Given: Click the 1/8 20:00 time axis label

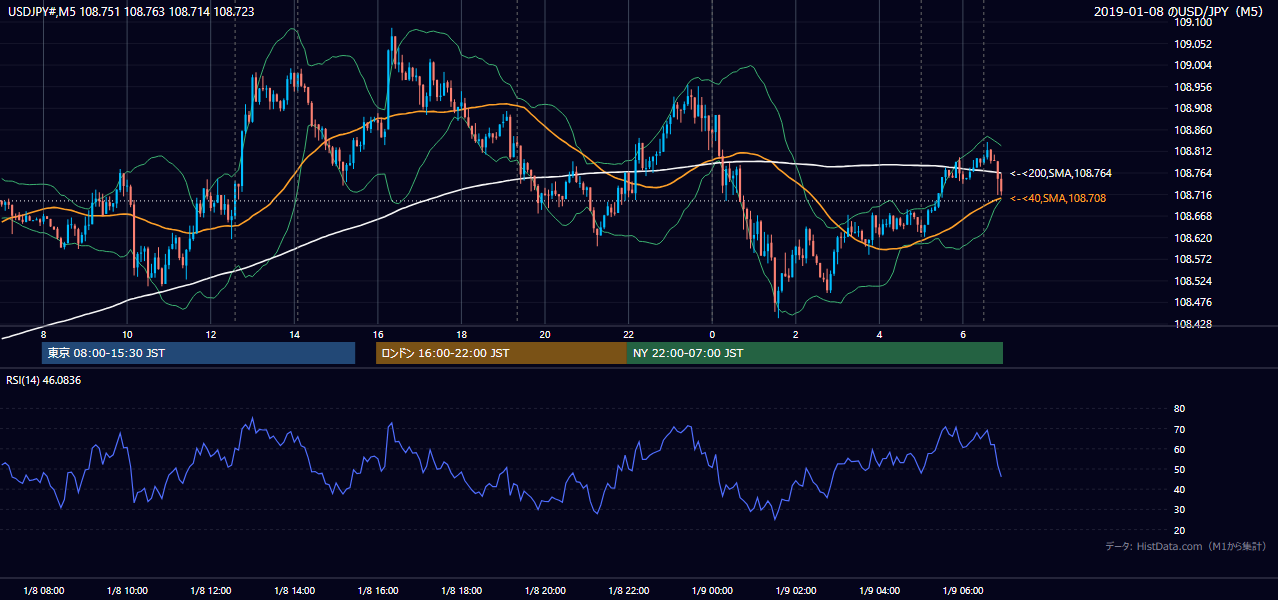Looking at the screenshot, I should tap(545, 590).
